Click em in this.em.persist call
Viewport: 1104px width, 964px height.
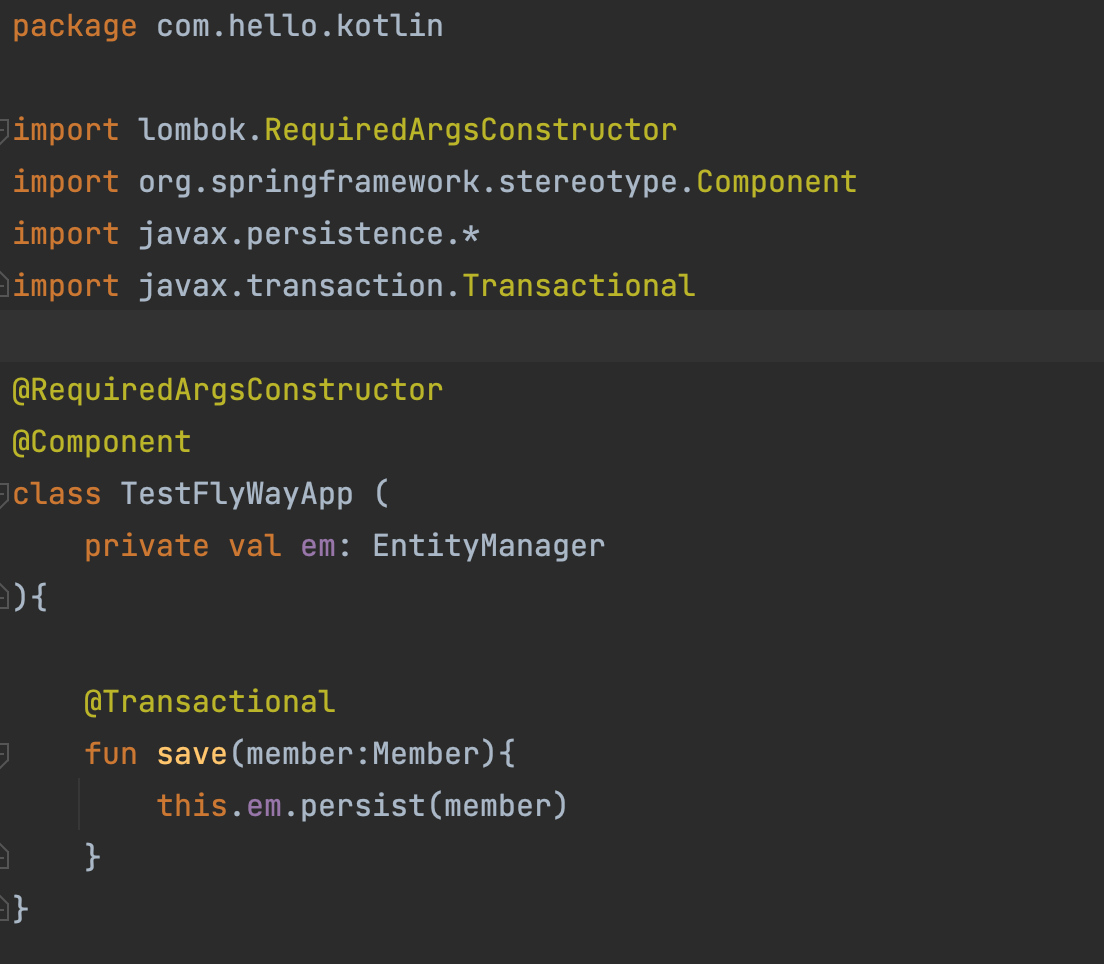coord(264,806)
